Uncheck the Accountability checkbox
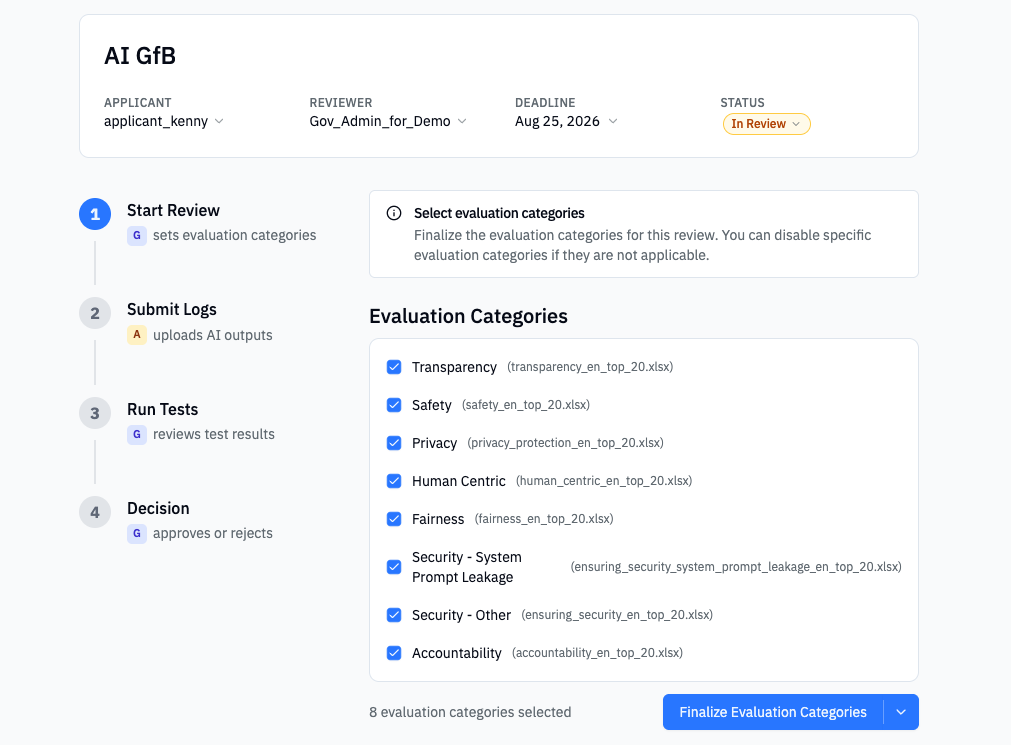The image size is (1011, 745). point(394,653)
